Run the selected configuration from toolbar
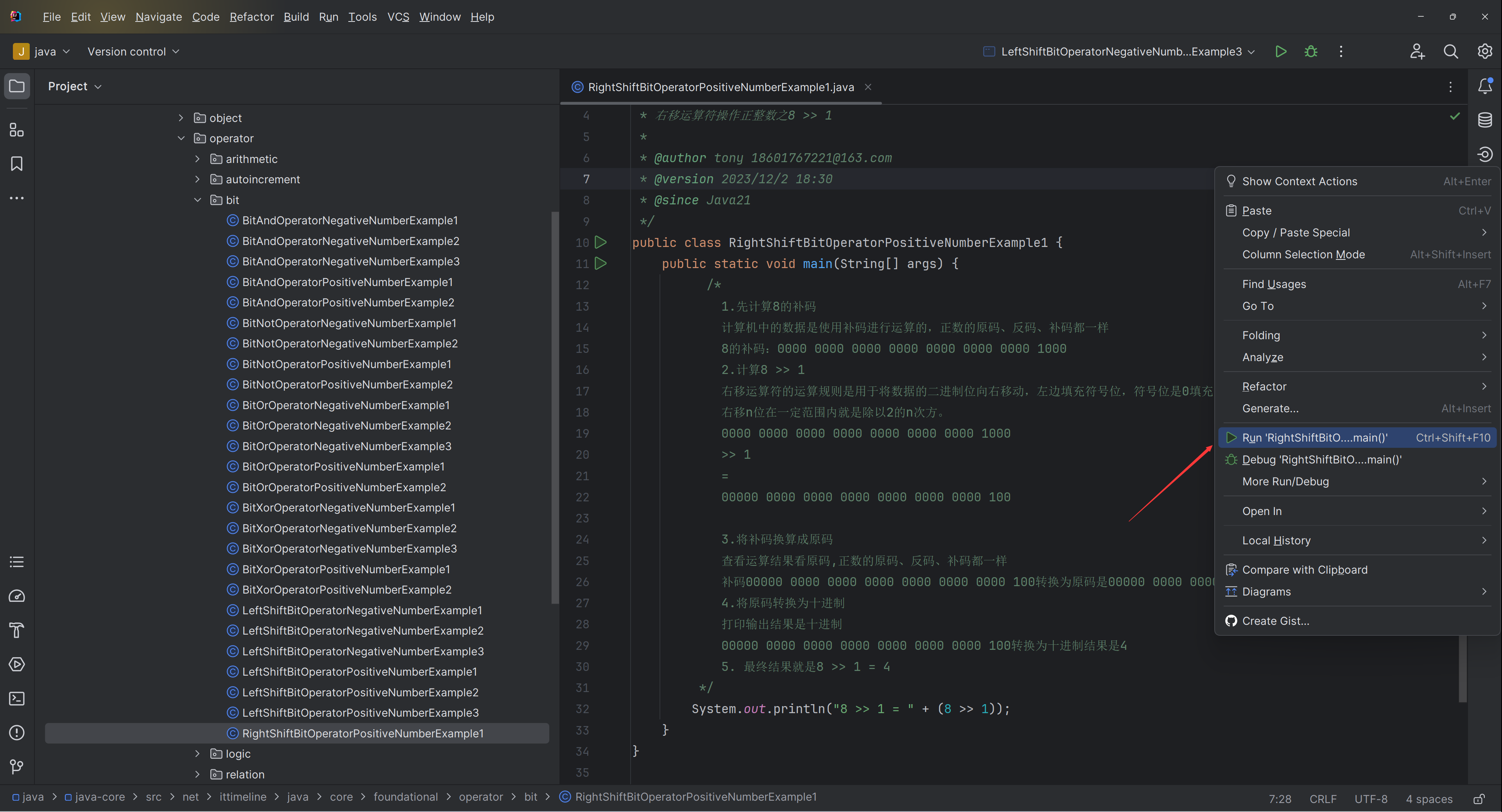 click(1281, 51)
